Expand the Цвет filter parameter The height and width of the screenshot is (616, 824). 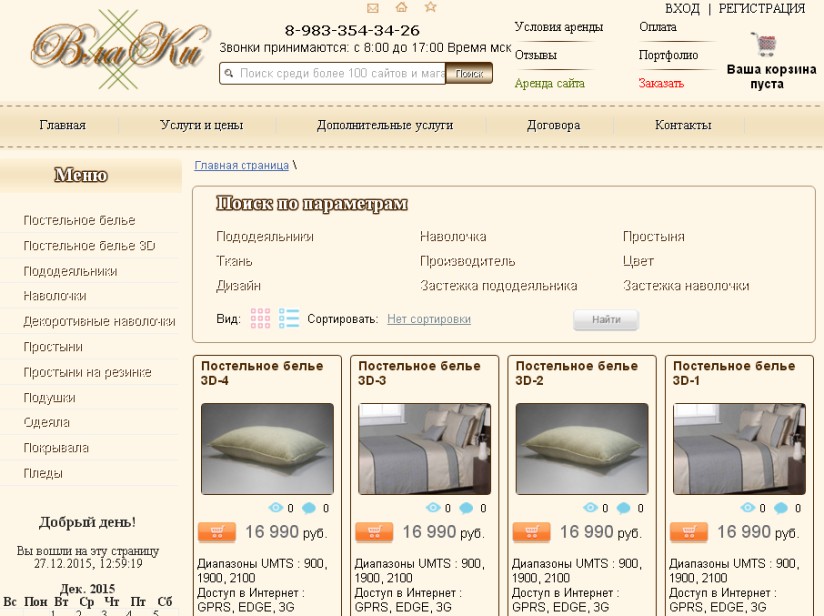(x=638, y=261)
